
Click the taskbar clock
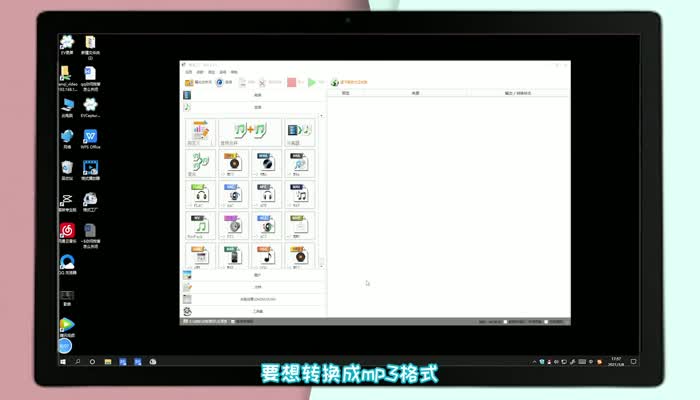616,362
